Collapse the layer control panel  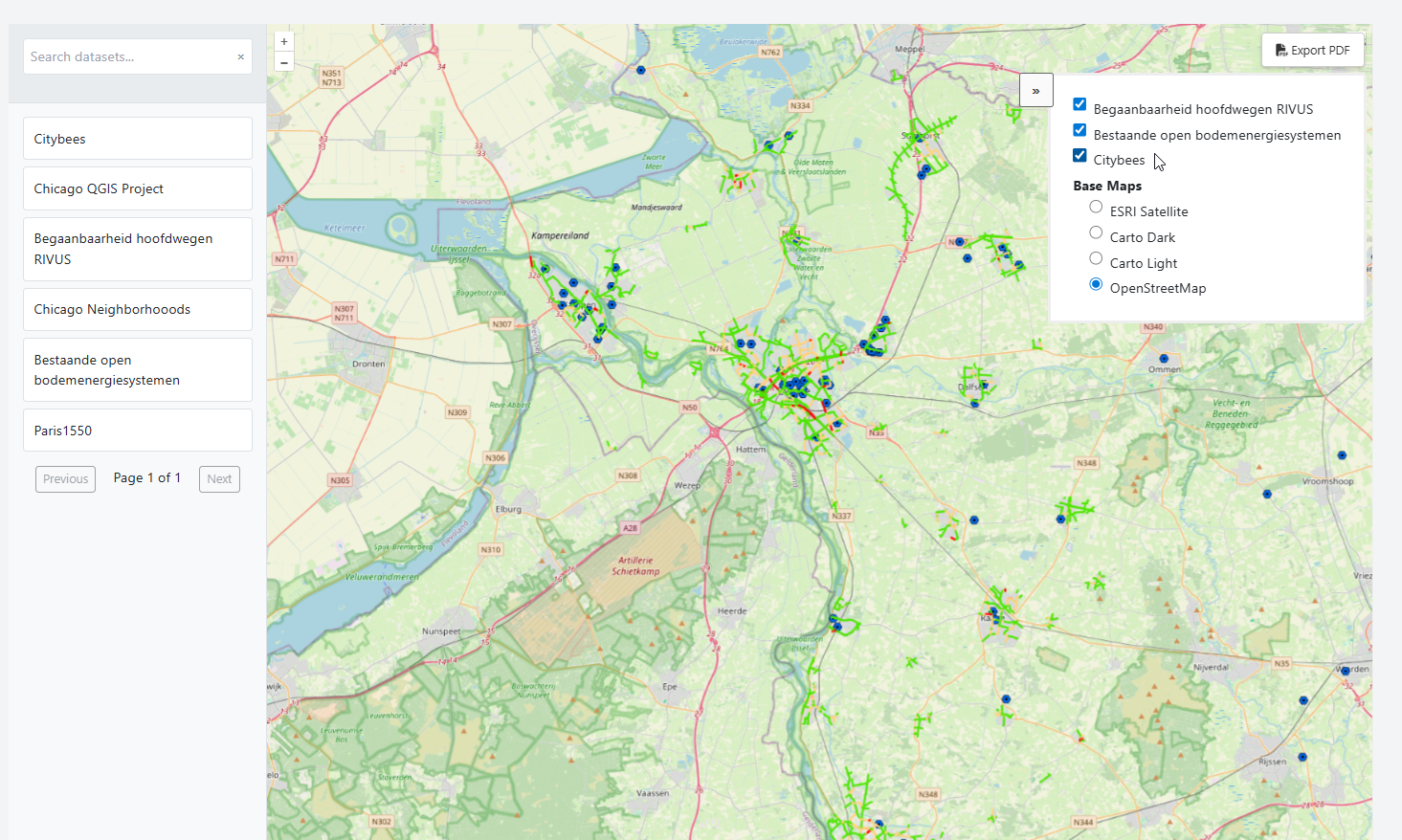pyautogui.click(x=1035, y=91)
